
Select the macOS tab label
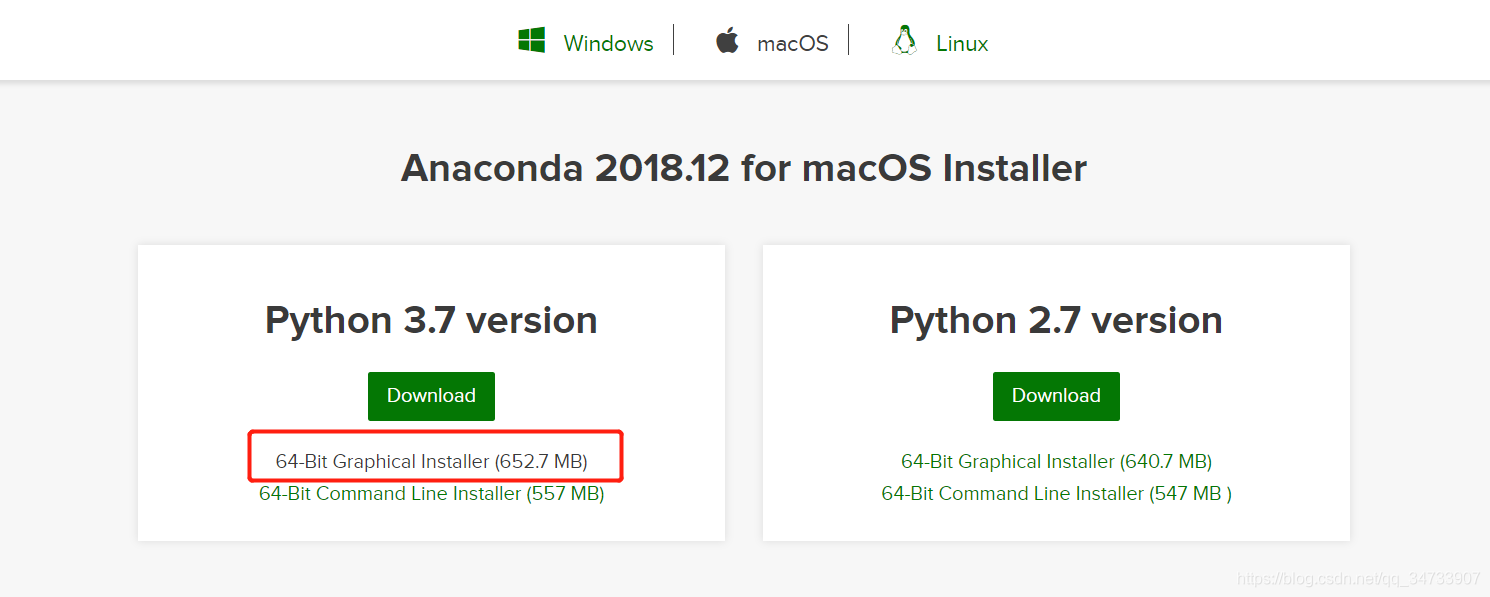793,44
